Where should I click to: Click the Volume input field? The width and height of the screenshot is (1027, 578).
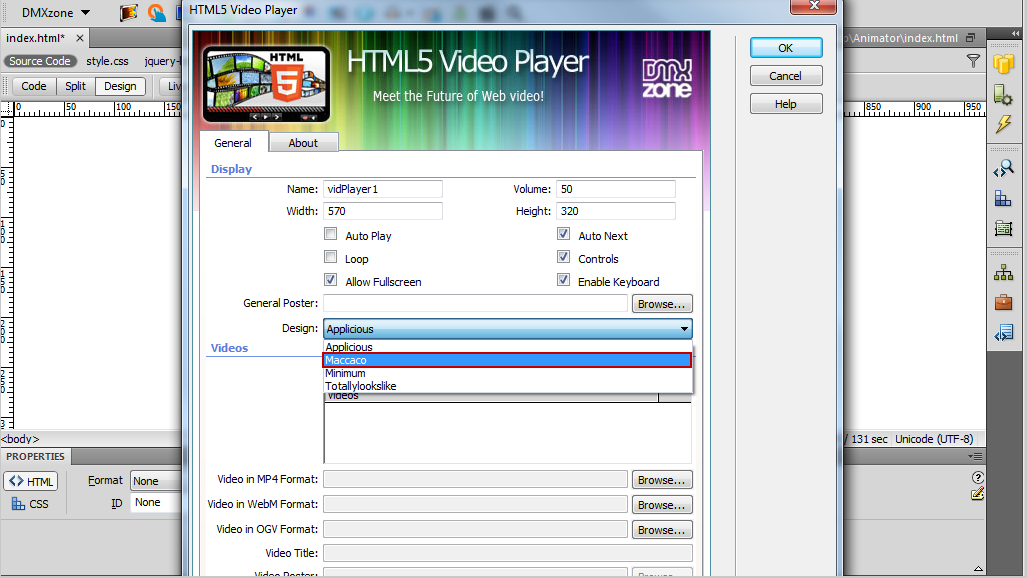pyautogui.click(x=616, y=189)
